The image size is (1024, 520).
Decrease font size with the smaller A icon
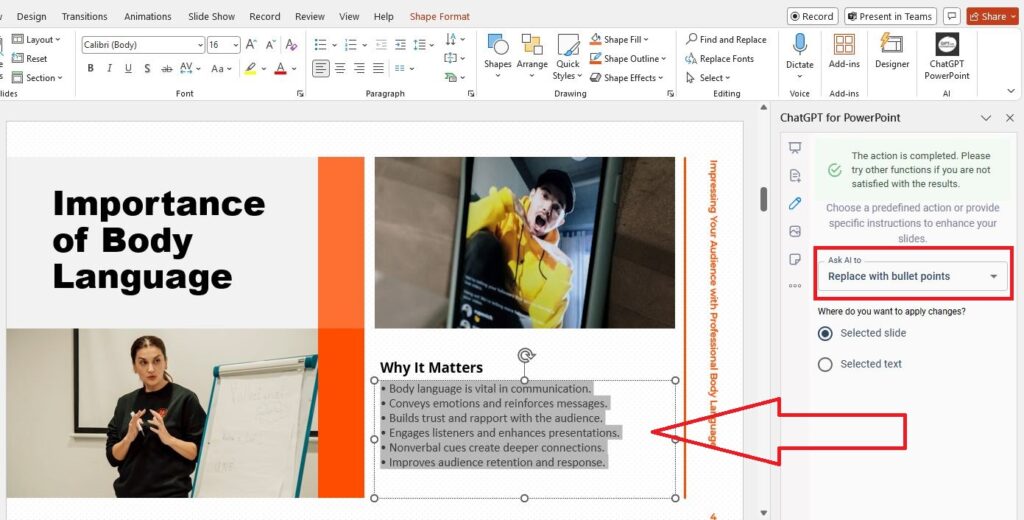coord(271,44)
